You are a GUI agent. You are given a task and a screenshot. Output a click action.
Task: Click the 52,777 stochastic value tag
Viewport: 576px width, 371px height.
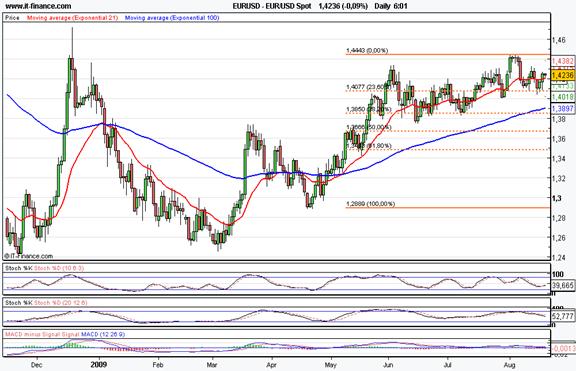[563, 316]
